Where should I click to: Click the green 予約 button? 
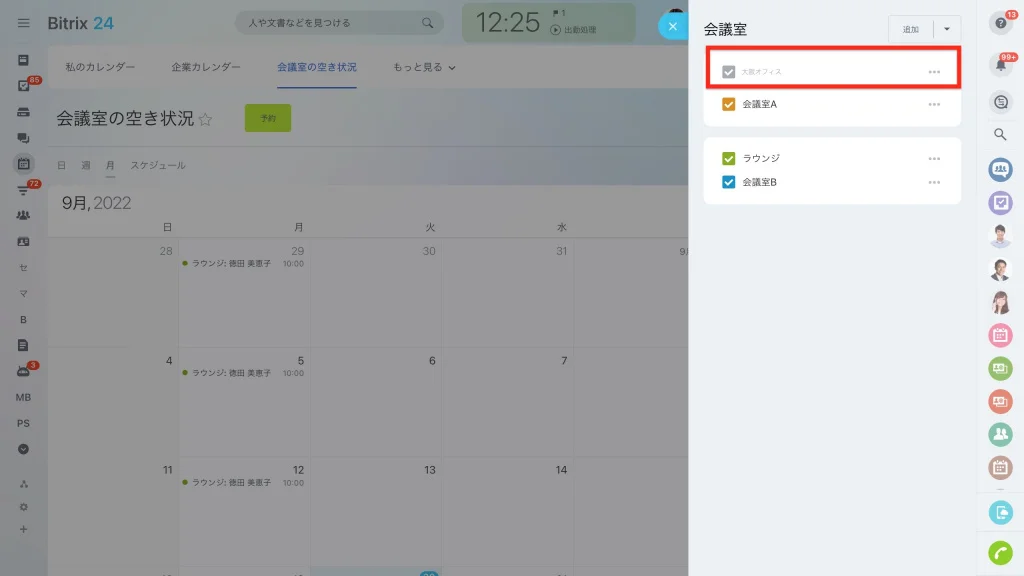tap(268, 118)
